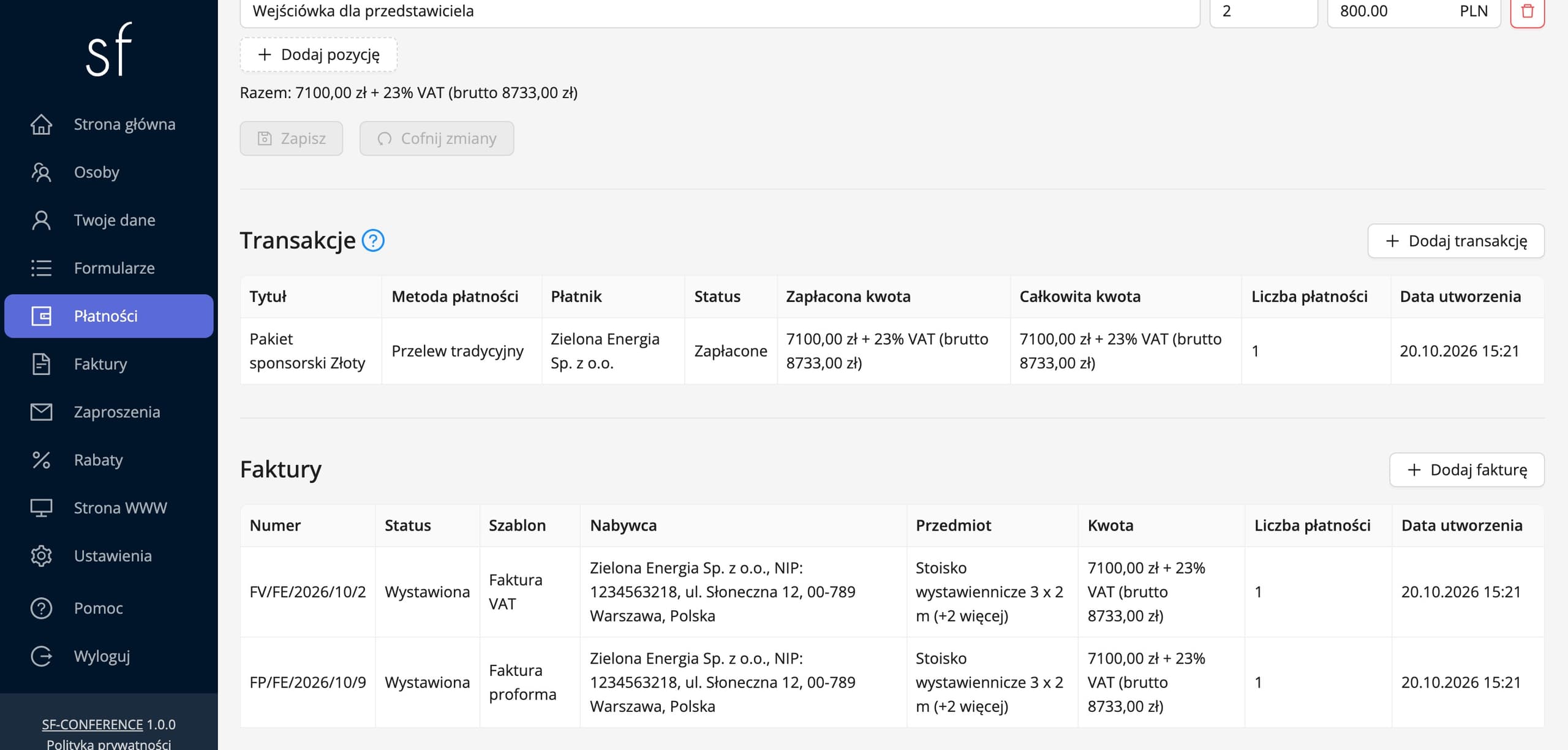This screenshot has width=1568, height=750.
Task: Open Strona główna in the sidebar
Action: (109, 124)
